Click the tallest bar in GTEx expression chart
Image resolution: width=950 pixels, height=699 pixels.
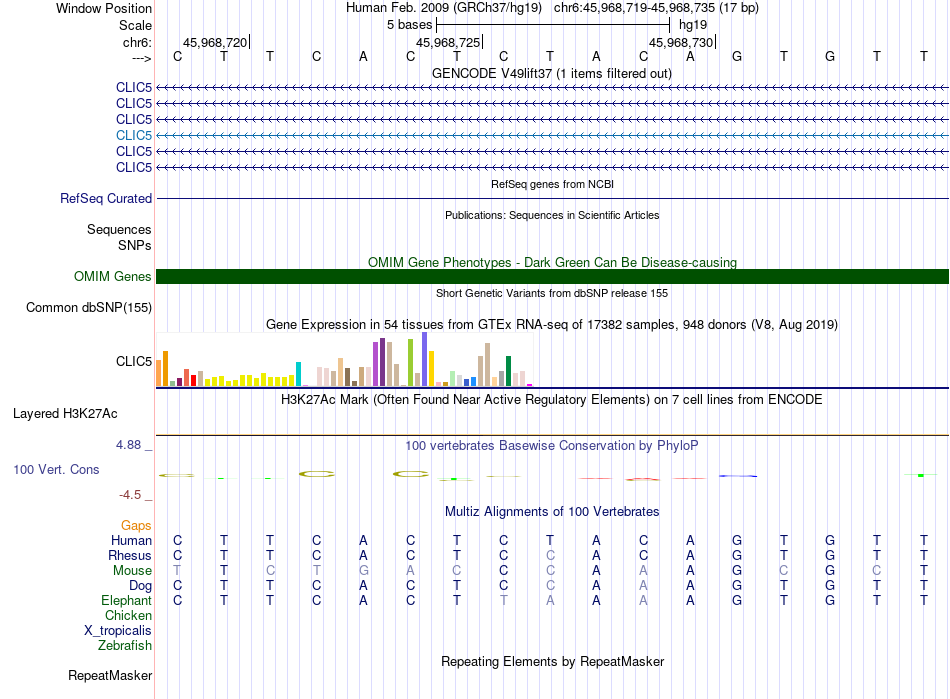pos(424,359)
